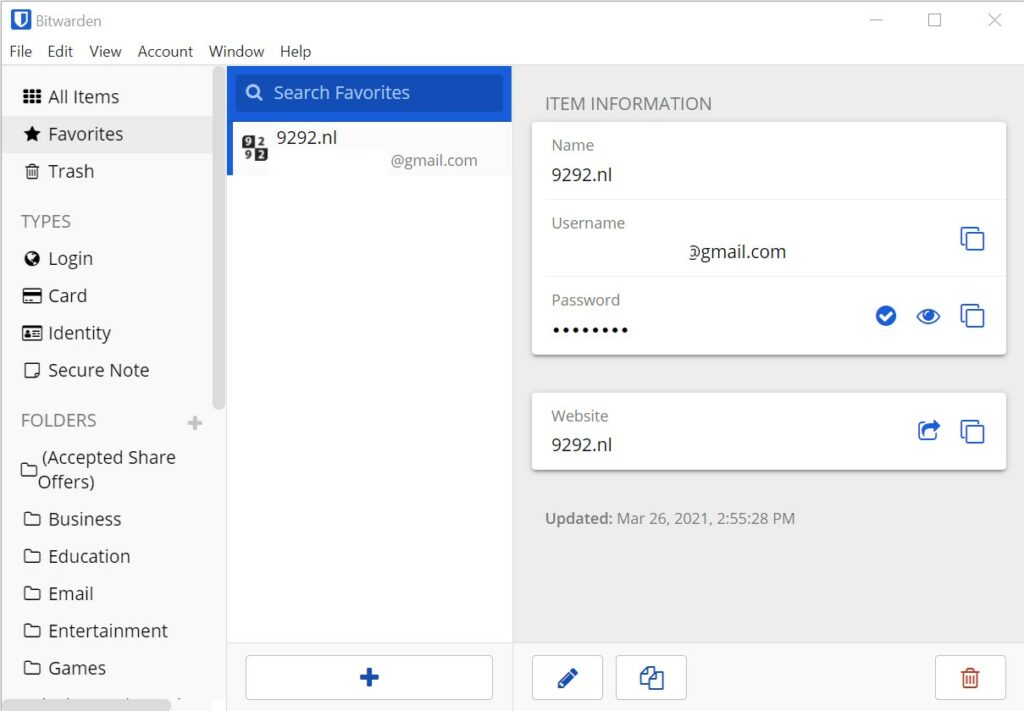Screen dimensions: 1024x711
Task: Filter by Identity type
Action: point(66,333)
